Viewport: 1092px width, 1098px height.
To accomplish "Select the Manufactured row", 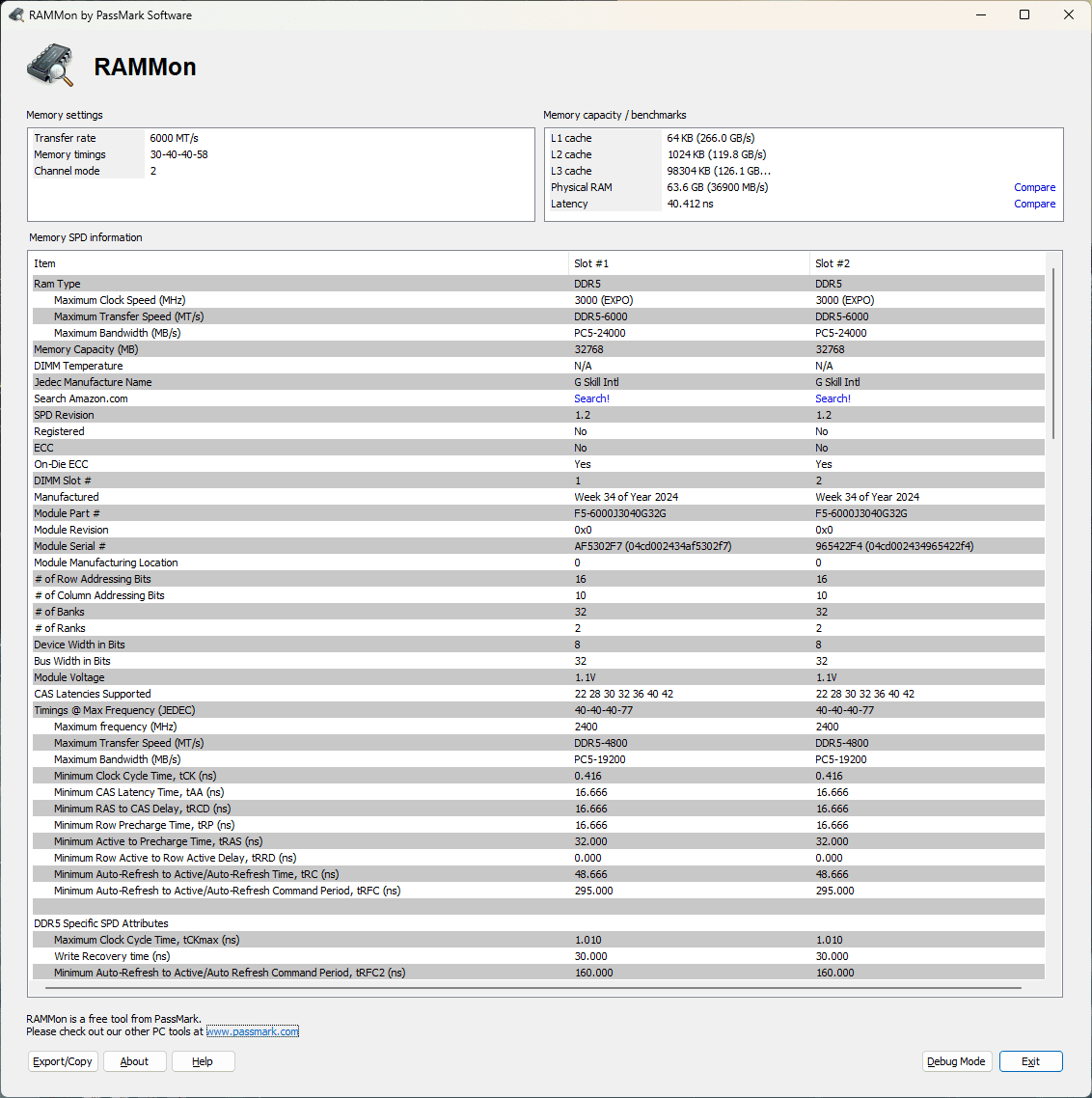I will (x=538, y=497).
